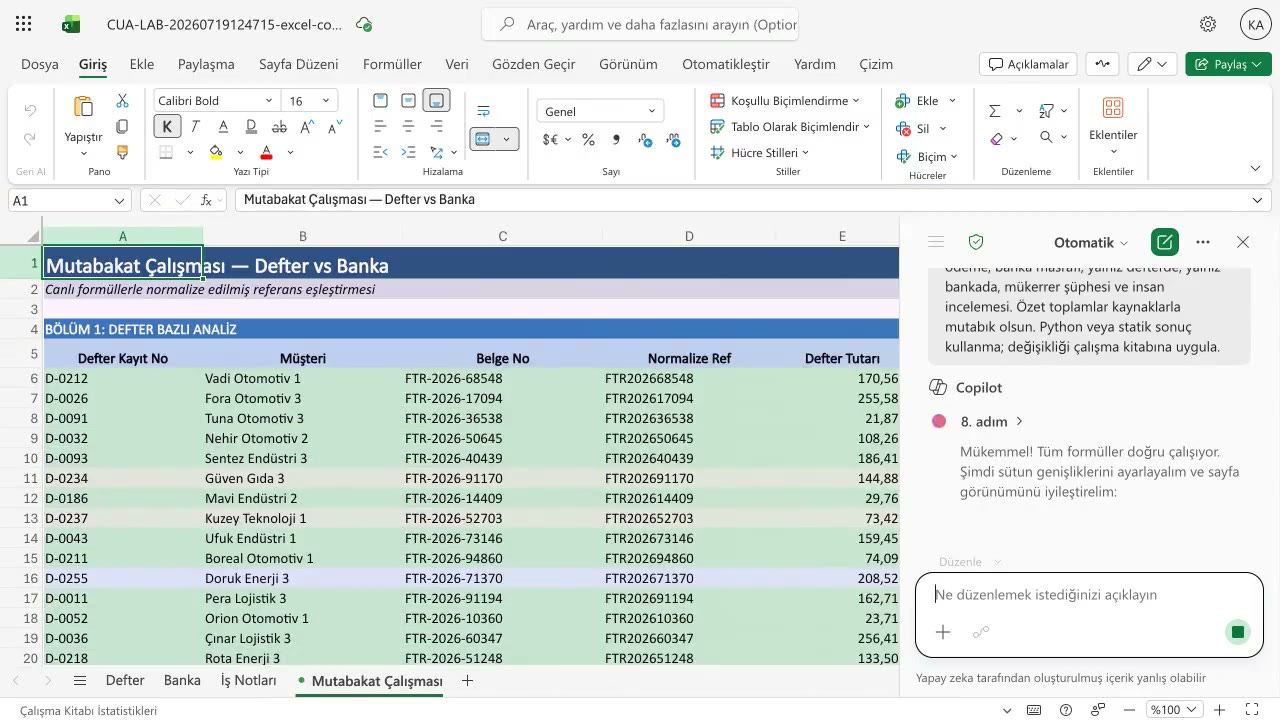Viewport: 1280px width, 720px height.
Task: Click the percent style icon
Action: (588, 140)
